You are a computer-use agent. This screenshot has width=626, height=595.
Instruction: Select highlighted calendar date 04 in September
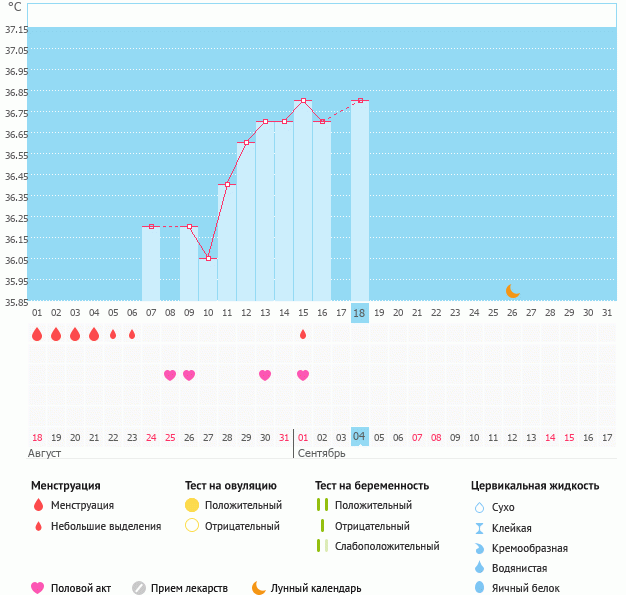click(360, 437)
